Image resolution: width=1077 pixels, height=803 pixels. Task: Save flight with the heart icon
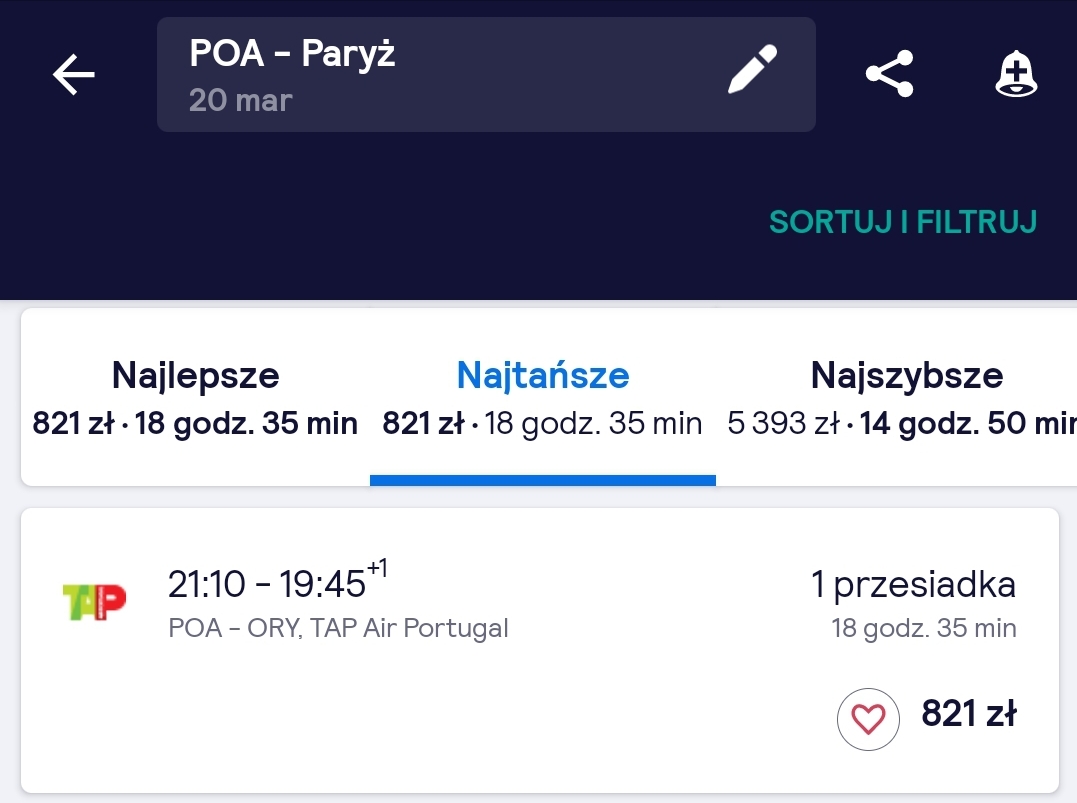point(868,719)
